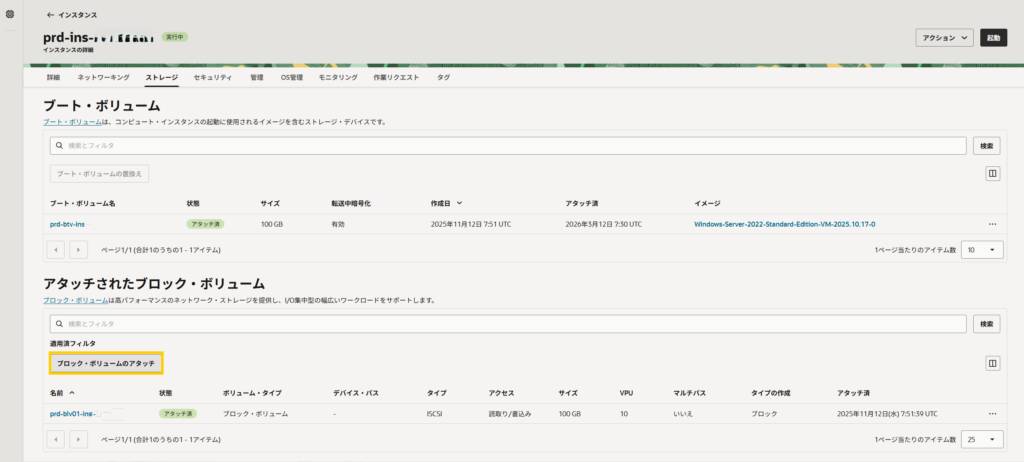Screen dimensions: 1024x462
Task: Open column settings for boot volume table
Action: tap(992, 173)
